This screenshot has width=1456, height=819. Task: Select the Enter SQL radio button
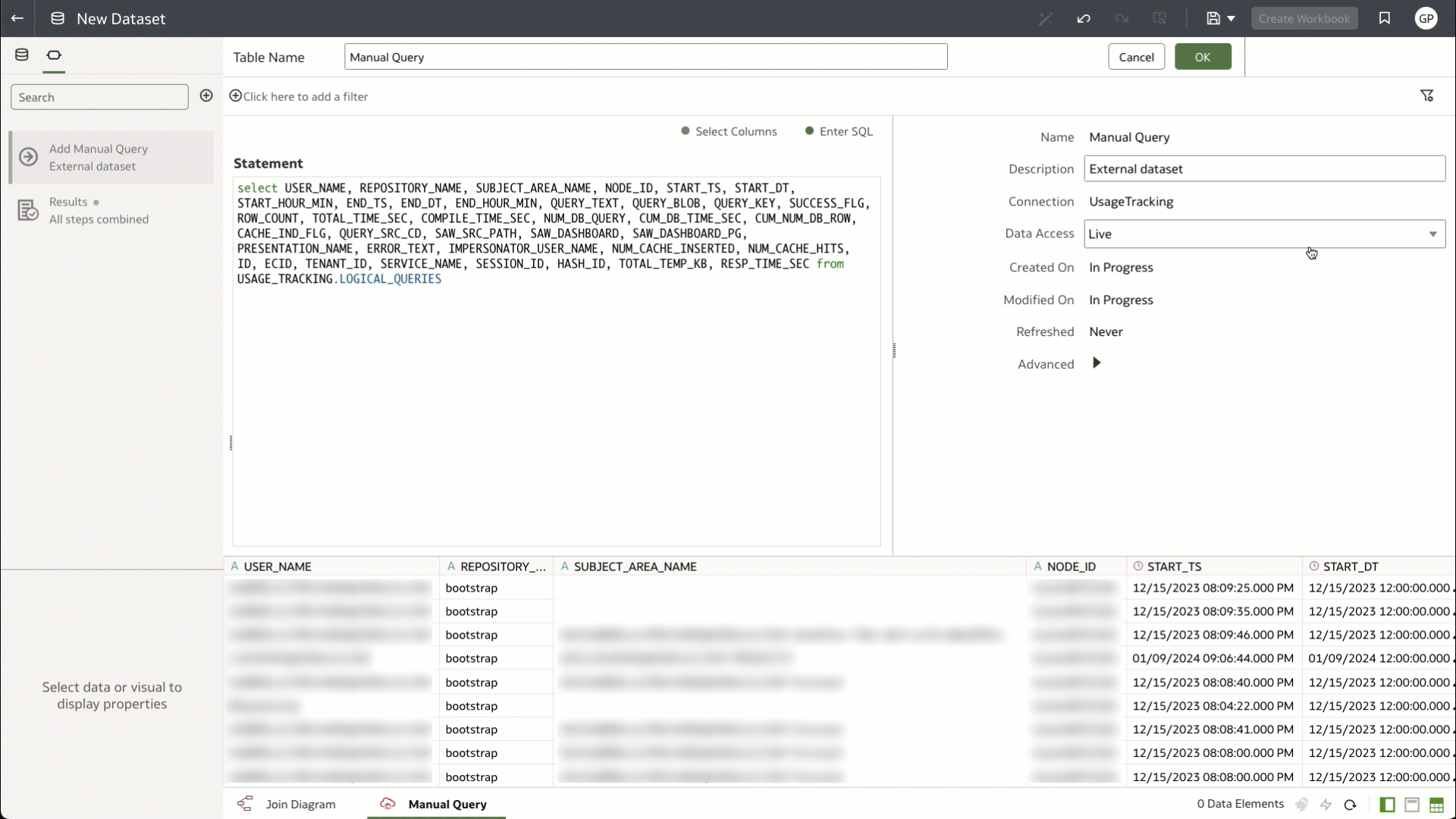coord(810,131)
